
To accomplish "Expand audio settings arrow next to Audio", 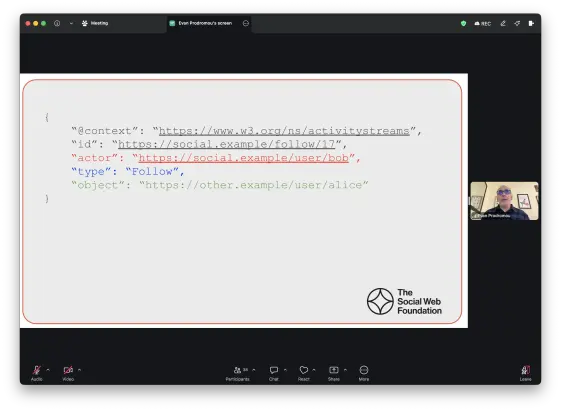I will (x=48, y=370).
